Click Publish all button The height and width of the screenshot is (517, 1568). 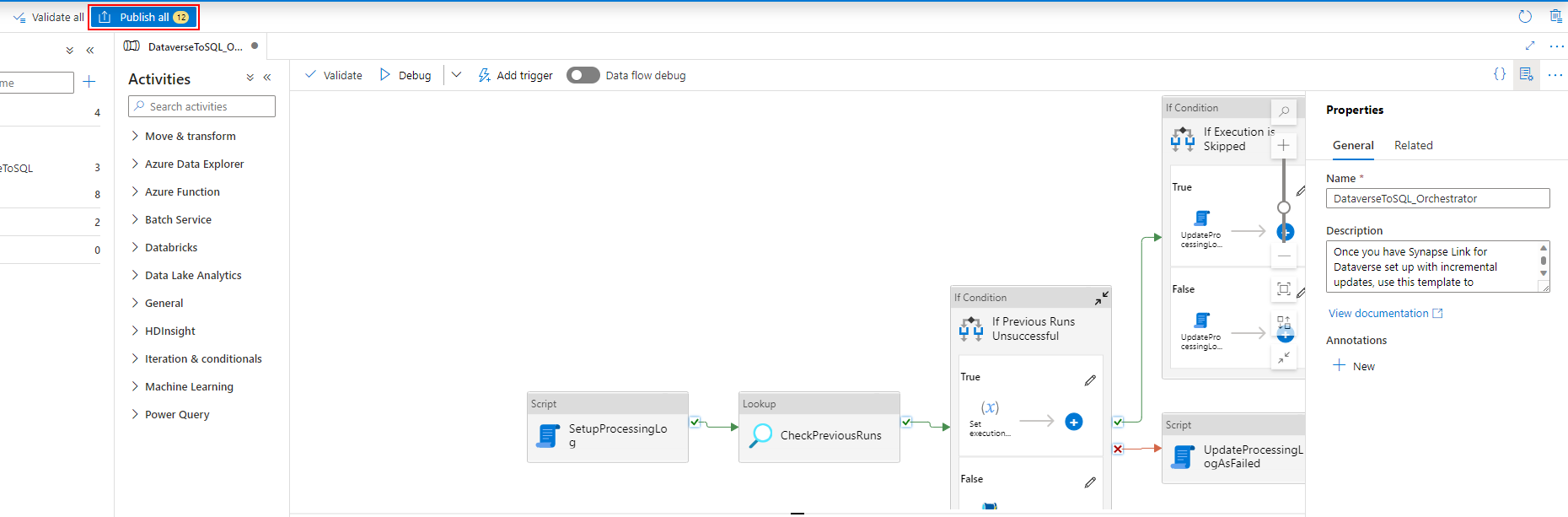(x=144, y=17)
